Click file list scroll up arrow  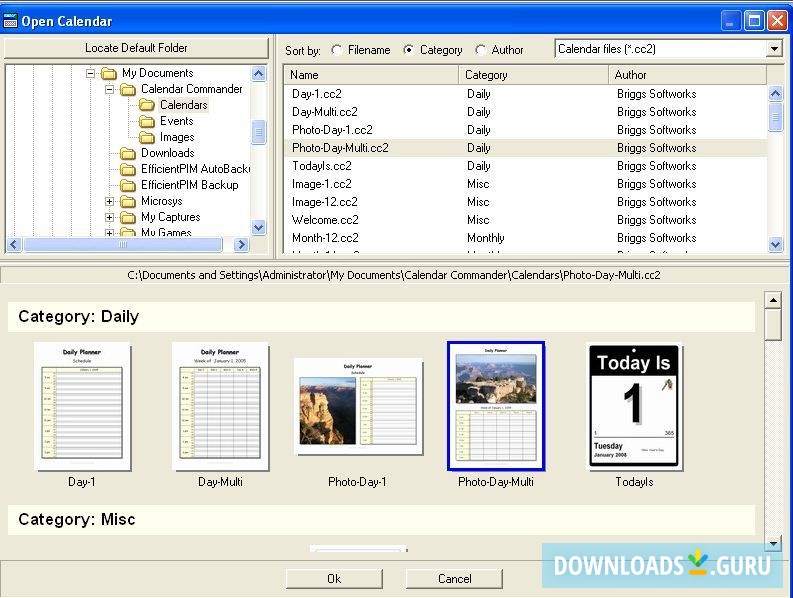tap(775, 93)
